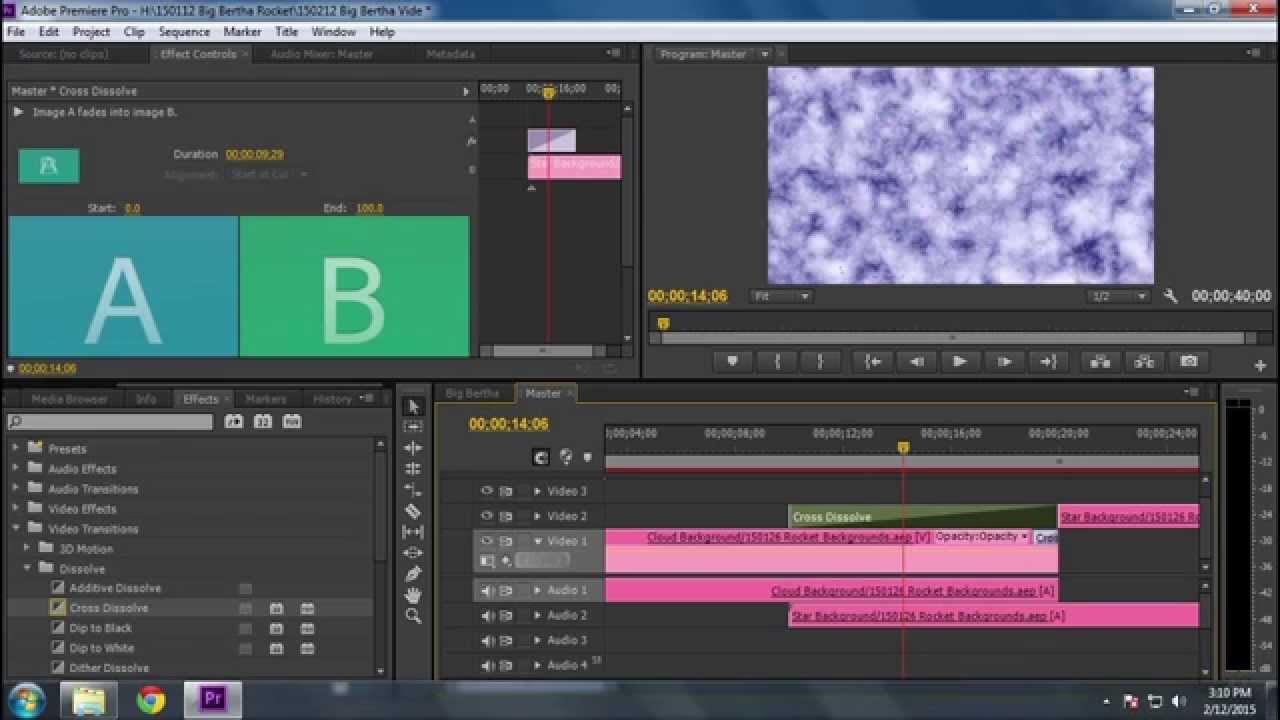Select the Rate Stretch tool

click(x=413, y=490)
